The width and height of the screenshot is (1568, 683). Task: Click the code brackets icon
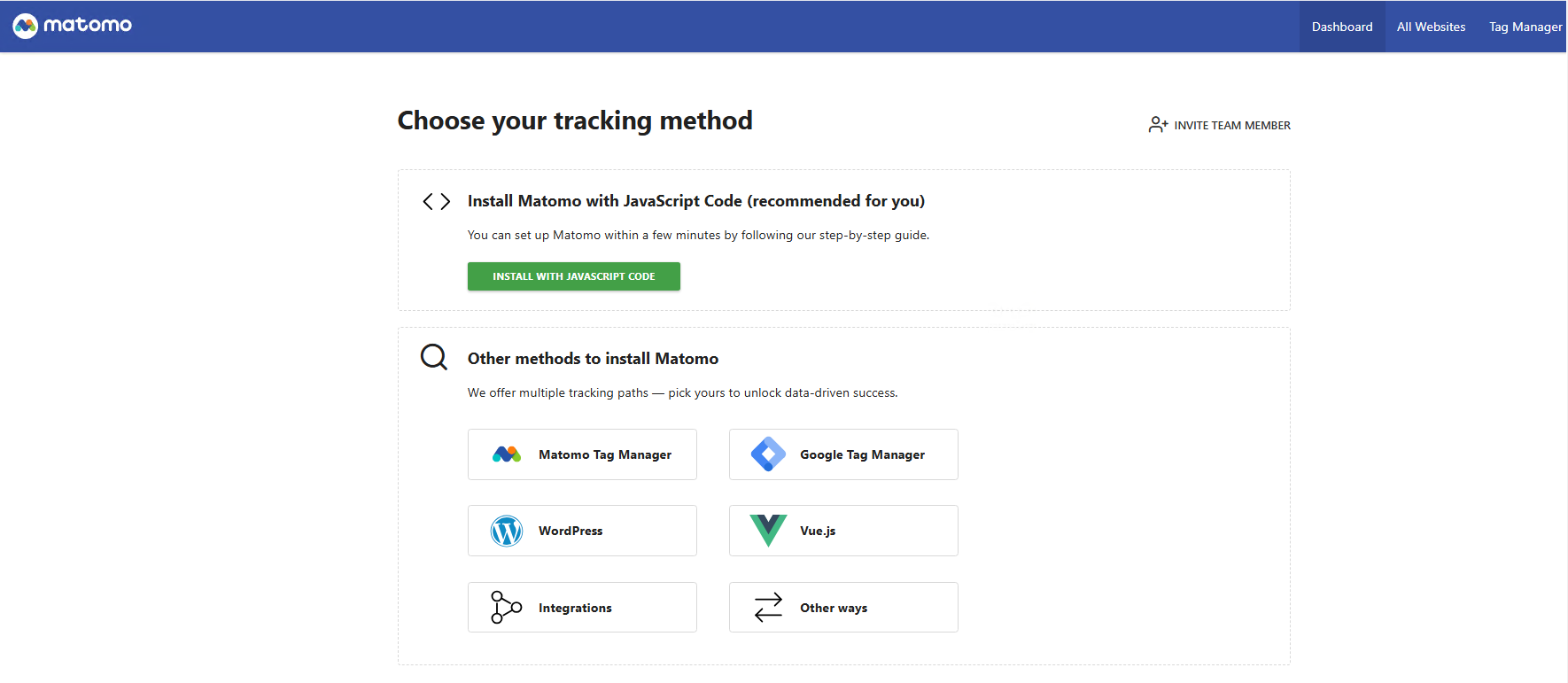[x=436, y=202]
